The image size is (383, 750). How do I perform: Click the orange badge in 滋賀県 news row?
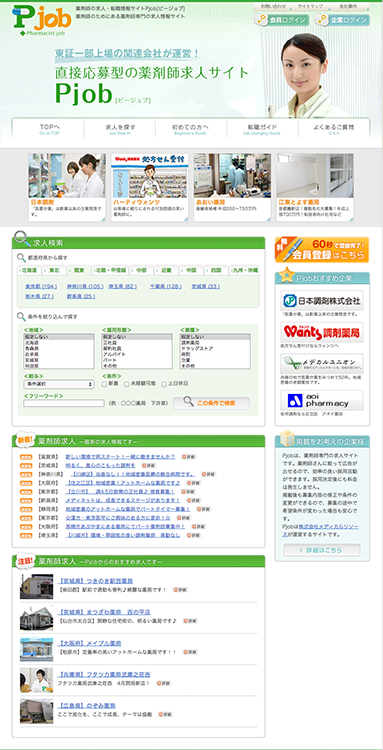coord(26,456)
